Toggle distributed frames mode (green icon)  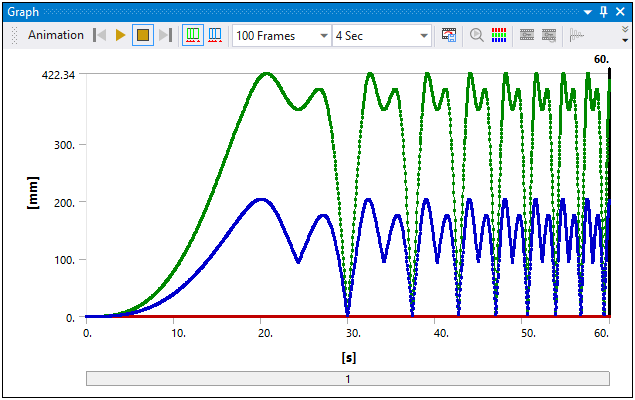pos(193,35)
